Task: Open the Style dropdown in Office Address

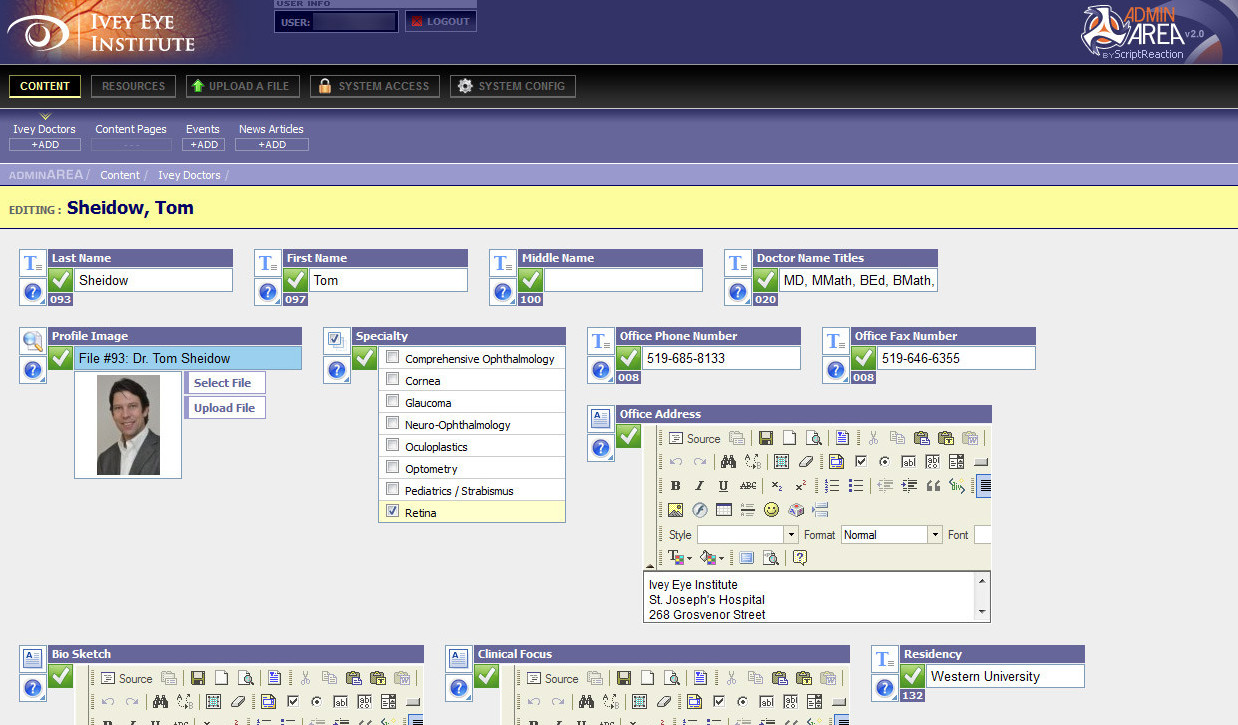Action: (791, 535)
